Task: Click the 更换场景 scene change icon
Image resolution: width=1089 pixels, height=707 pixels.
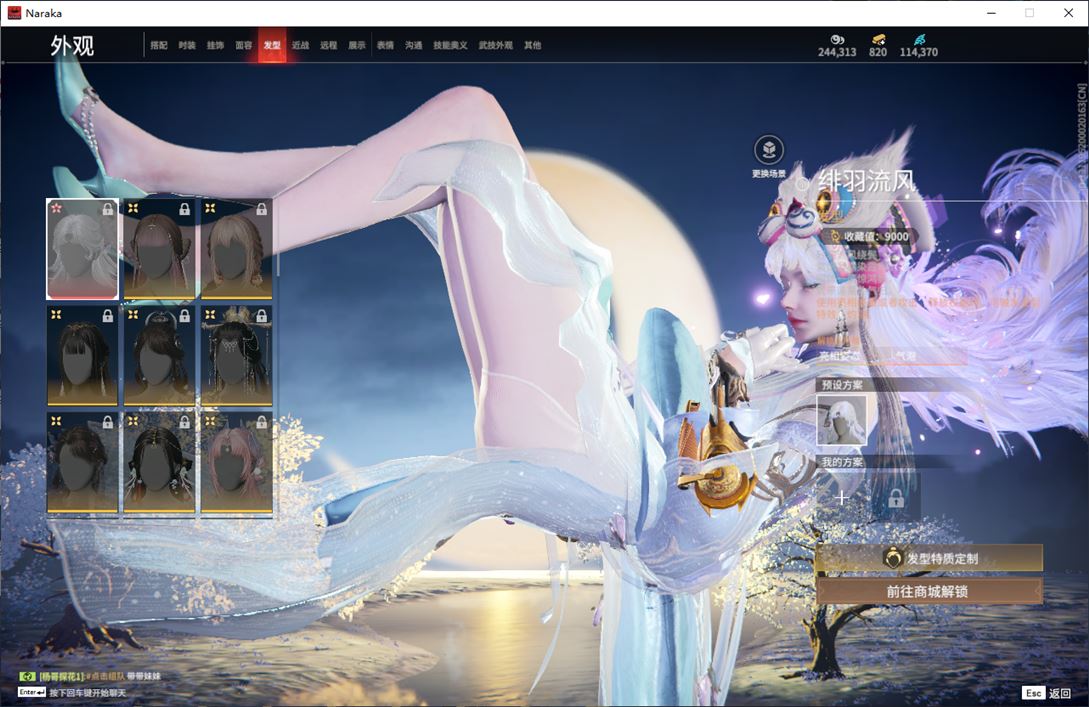Action: click(x=769, y=150)
